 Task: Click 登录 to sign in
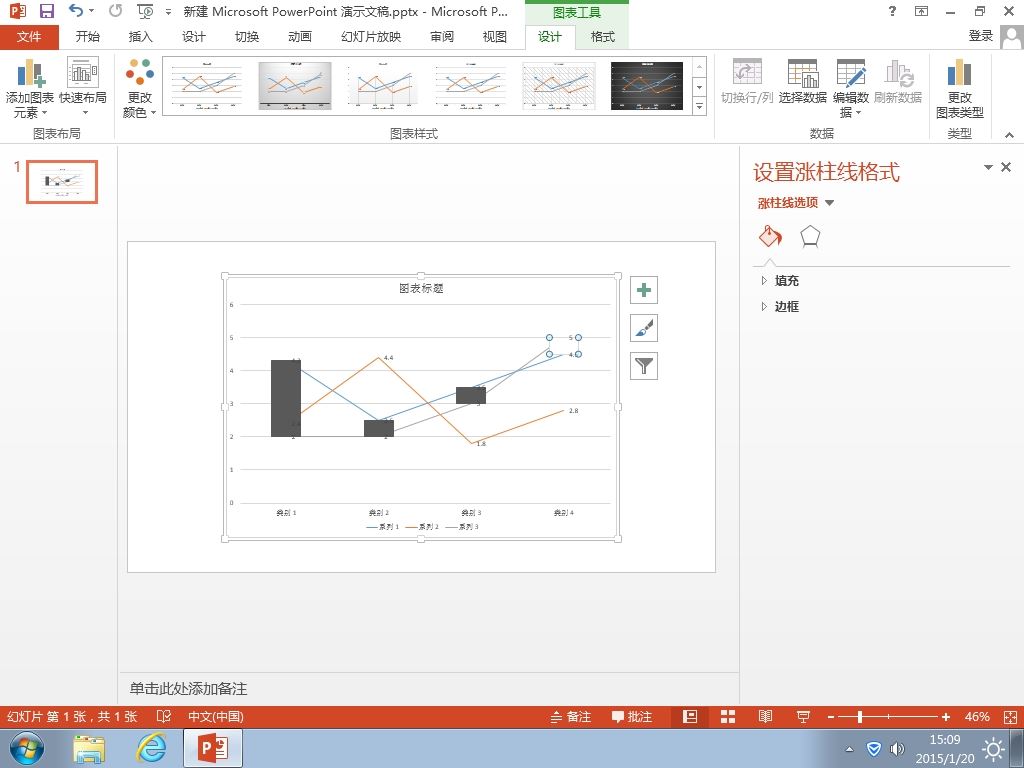[980, 36]
